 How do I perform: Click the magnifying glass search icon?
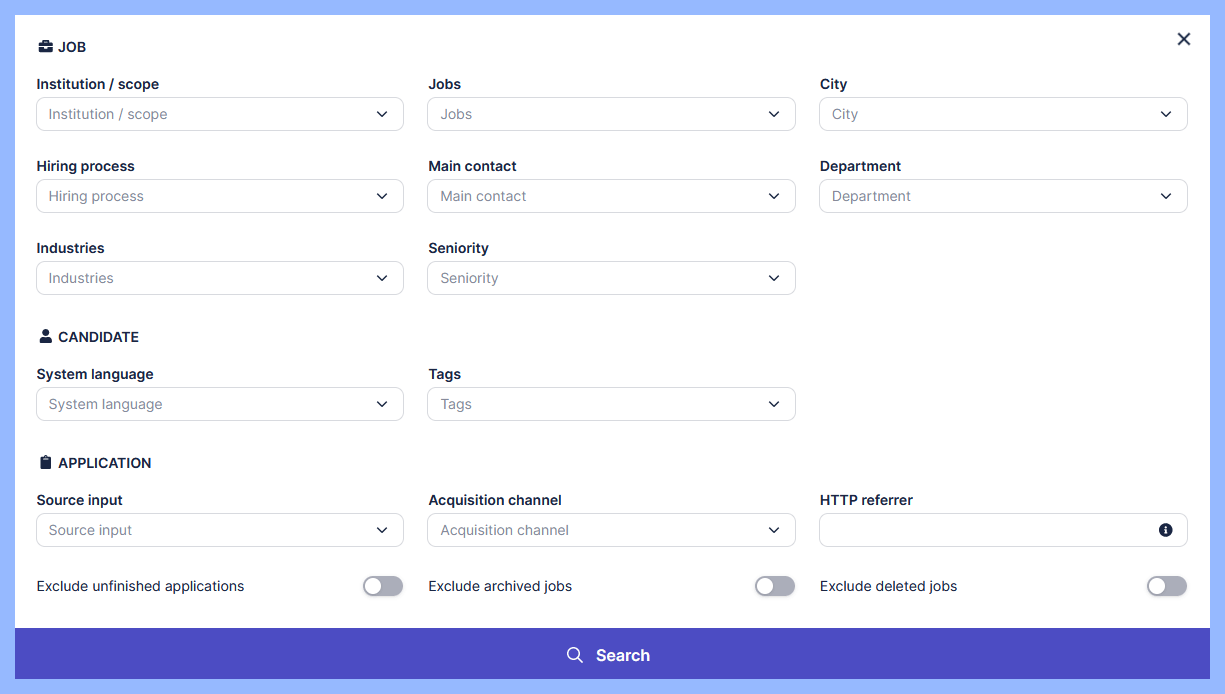tap(575, 655)
